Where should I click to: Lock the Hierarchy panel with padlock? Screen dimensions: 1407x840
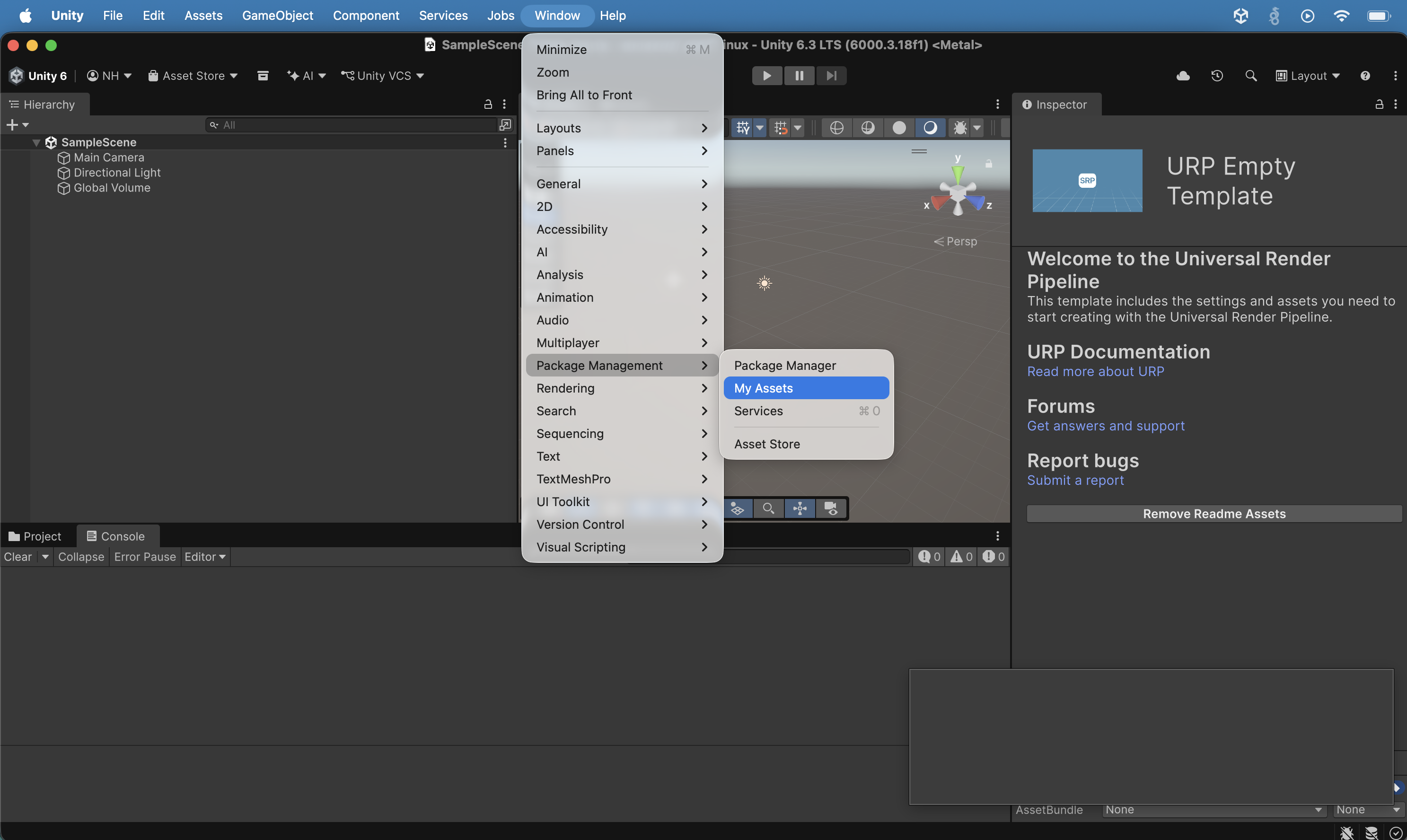[487, 104]
